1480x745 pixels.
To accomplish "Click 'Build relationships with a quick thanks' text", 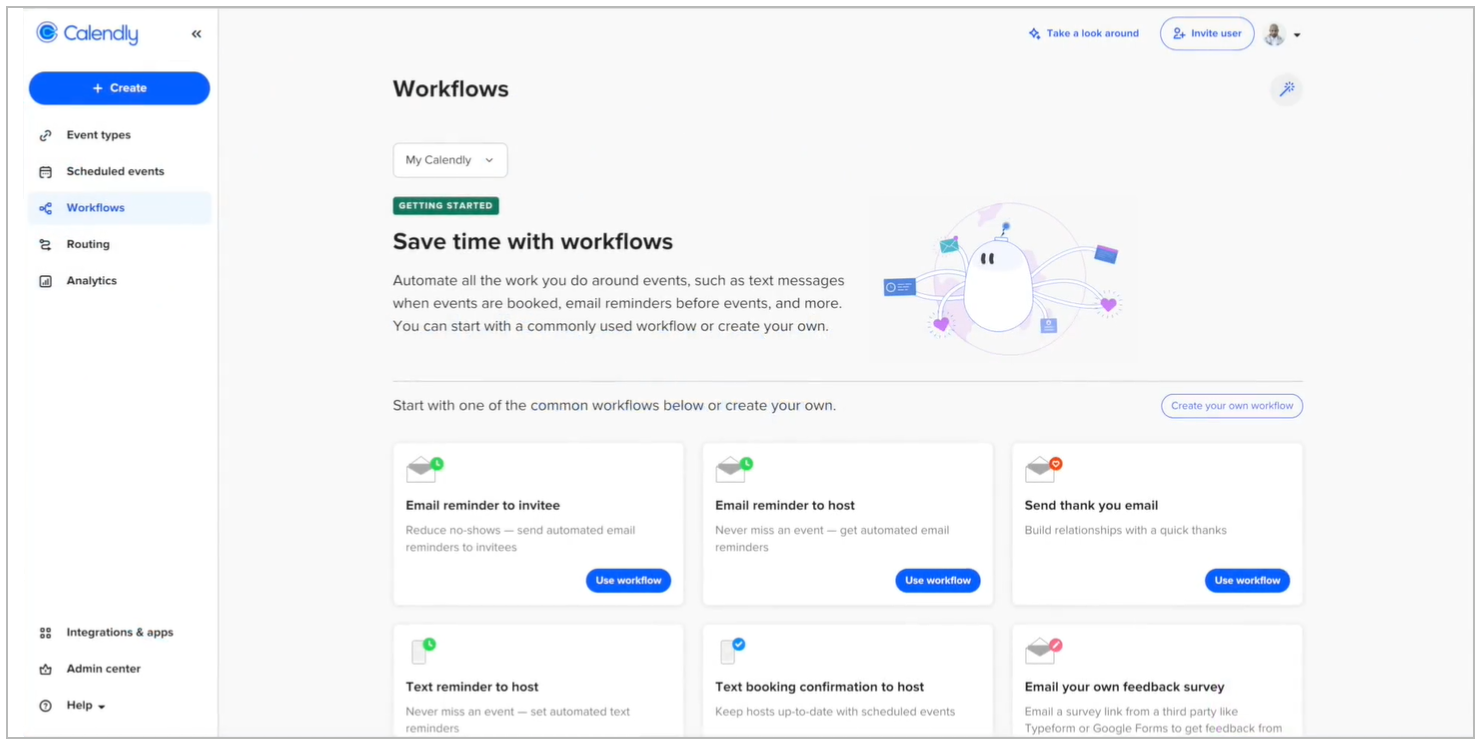I will tap(1125, 531).
